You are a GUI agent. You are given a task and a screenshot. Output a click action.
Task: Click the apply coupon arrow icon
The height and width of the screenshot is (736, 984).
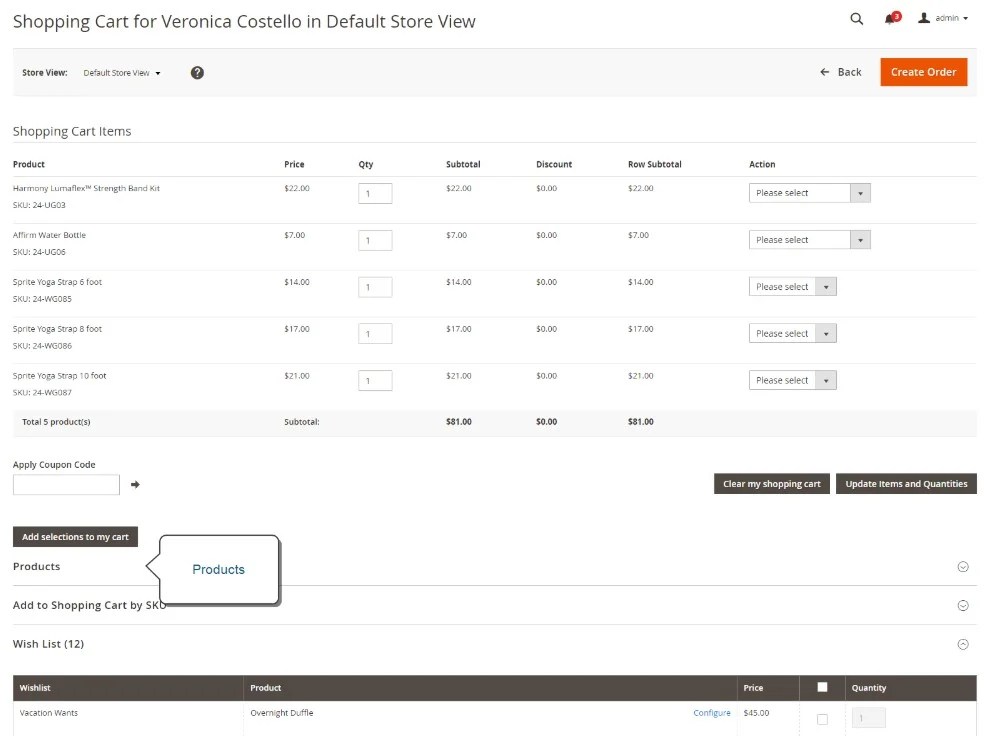pos(135,484)
